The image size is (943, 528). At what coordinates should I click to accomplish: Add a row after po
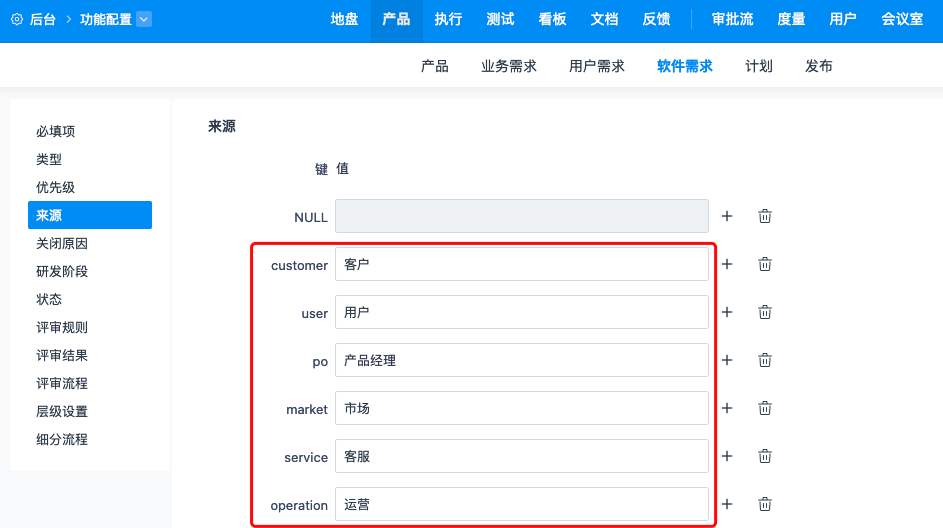pyautogui.click(x=727, y=360)
